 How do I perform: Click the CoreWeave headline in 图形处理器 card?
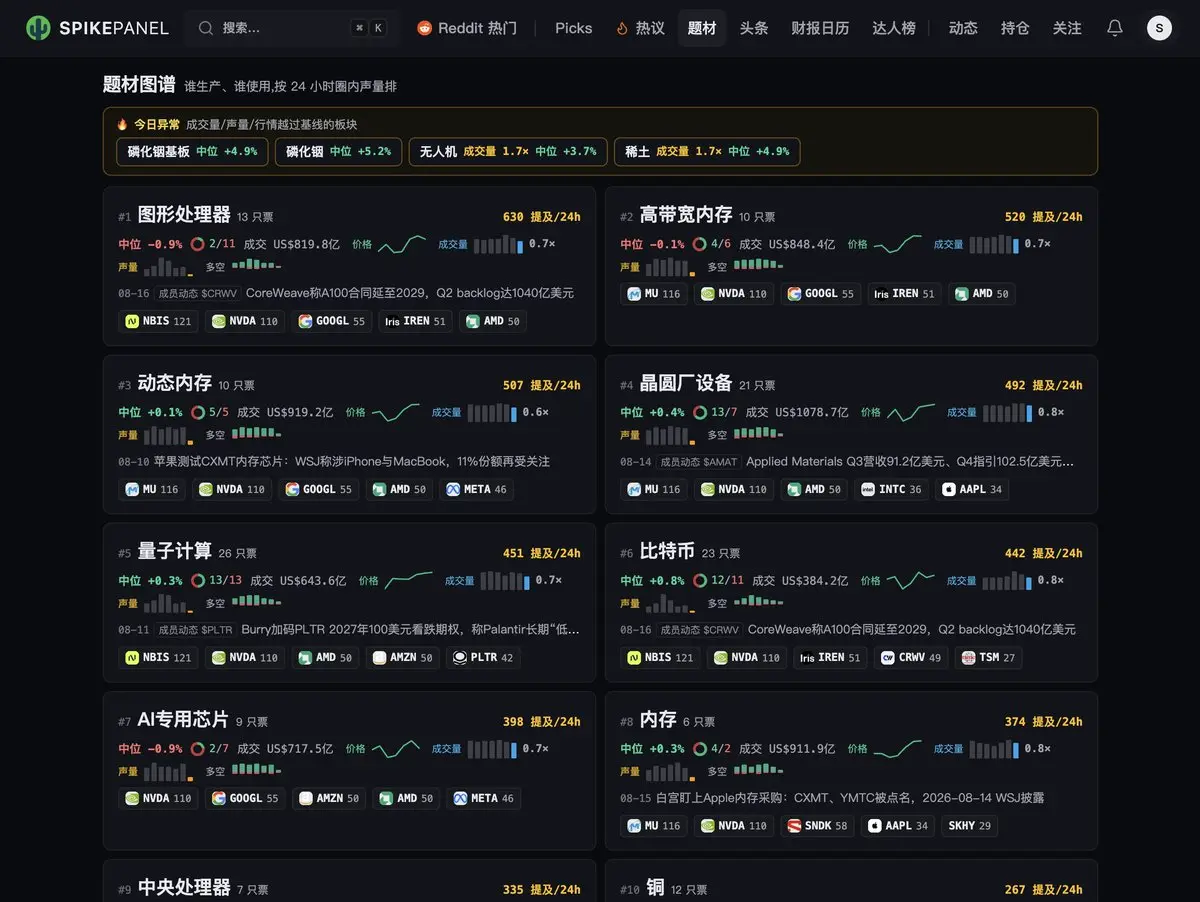tap(410, 293)
